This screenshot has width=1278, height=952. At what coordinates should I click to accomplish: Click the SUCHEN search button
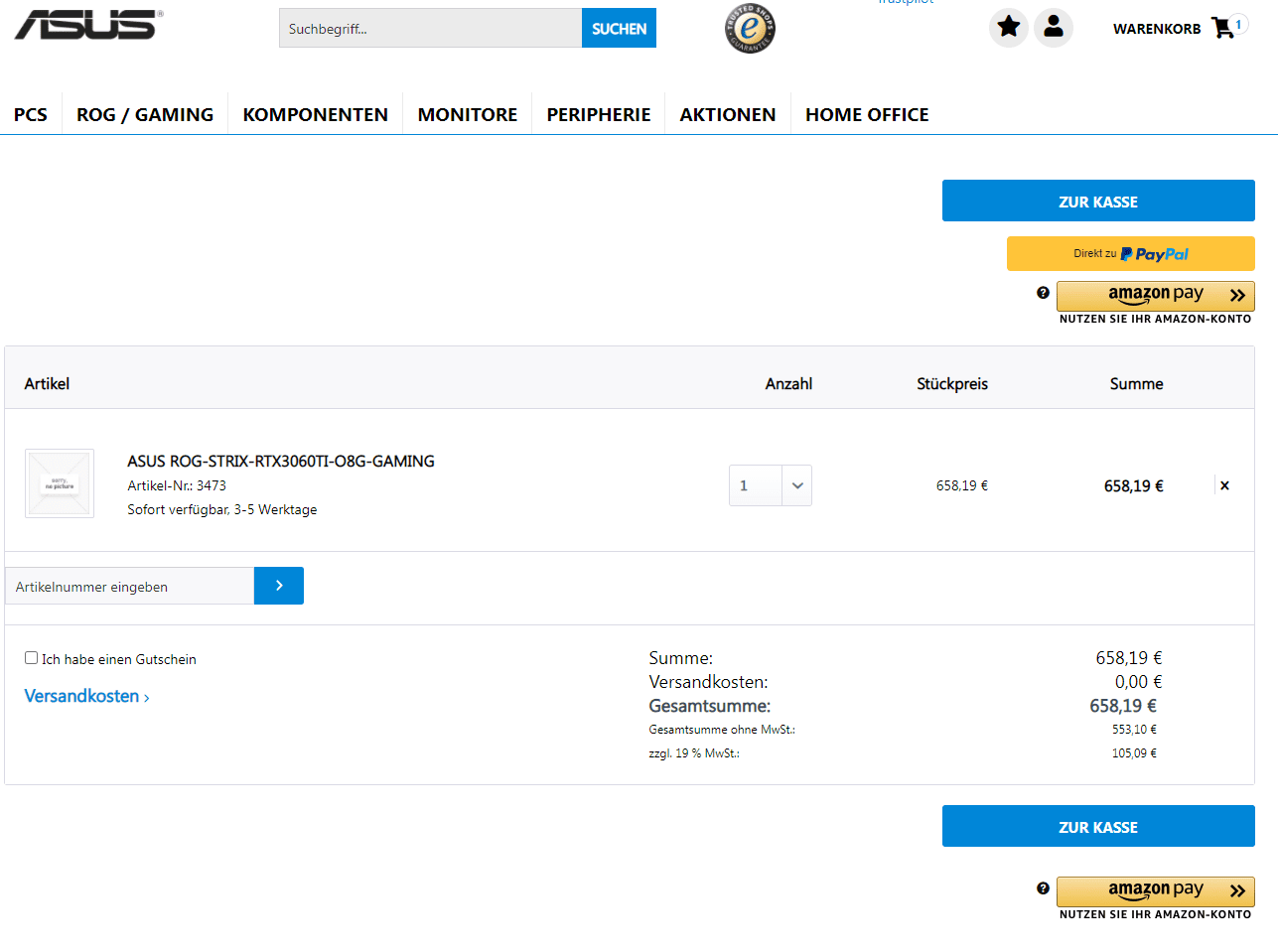pyautogui.click(x=619, y=29)
